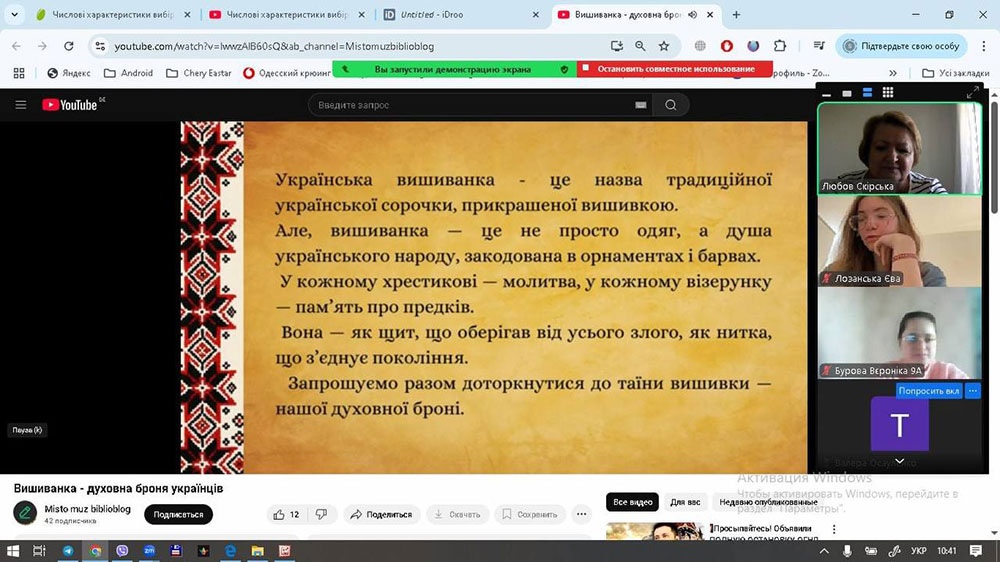Expand the Zoom video panel to full screen
This screenshot has height=562, width=1000.
click(972, 93)
